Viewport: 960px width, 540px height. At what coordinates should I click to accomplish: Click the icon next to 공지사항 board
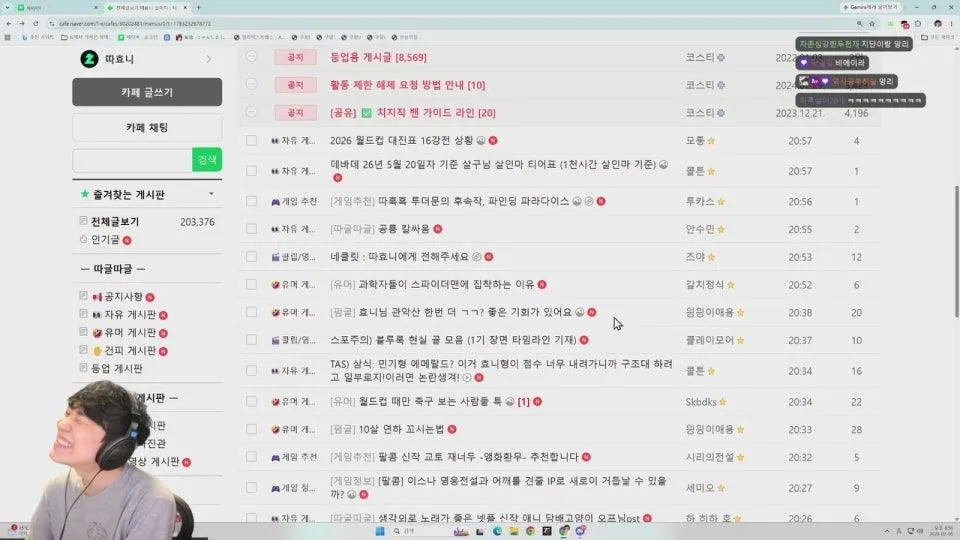(97, 297)
